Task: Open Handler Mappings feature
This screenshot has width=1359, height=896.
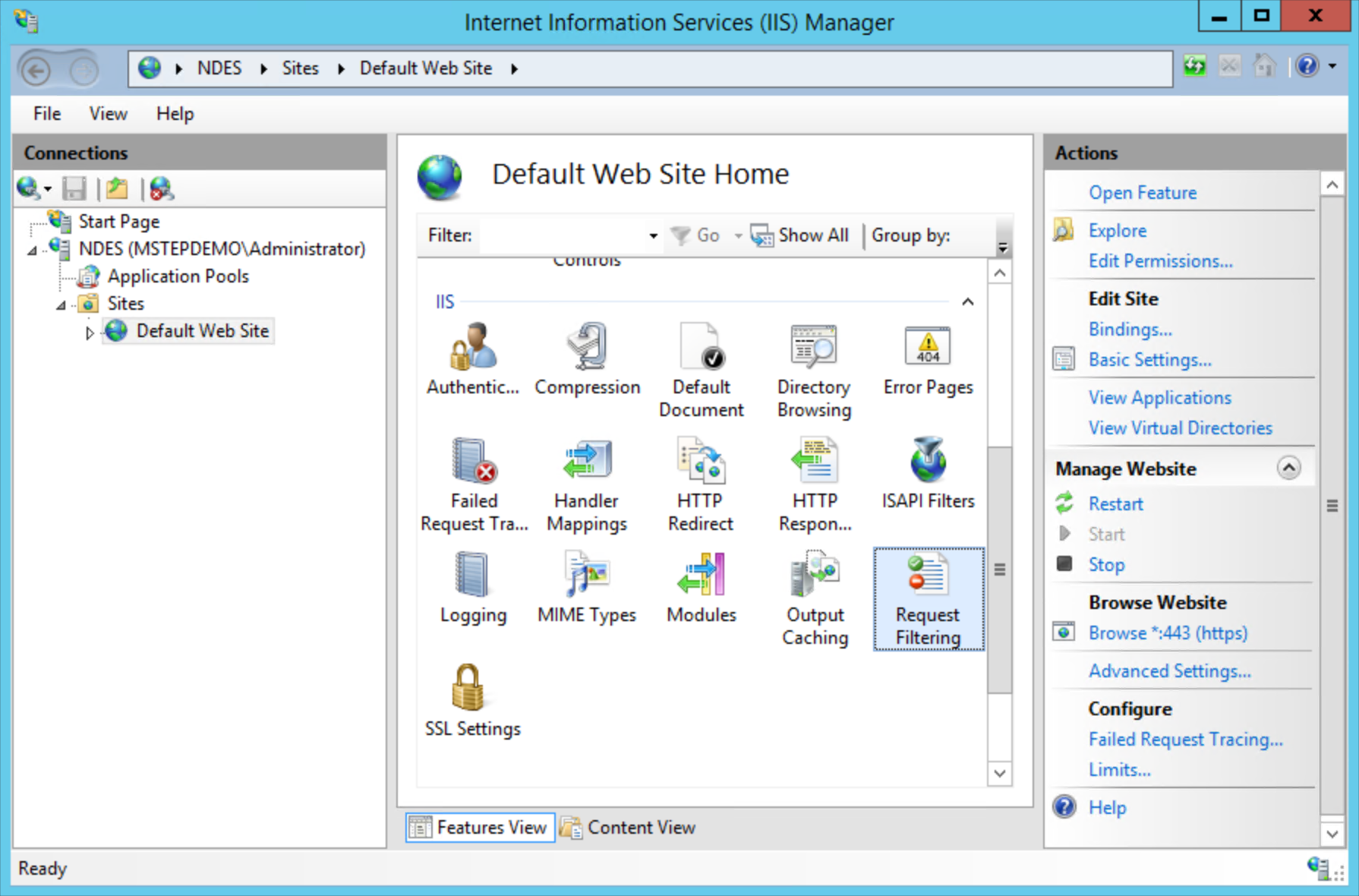Action: click(x=587, y=484)
